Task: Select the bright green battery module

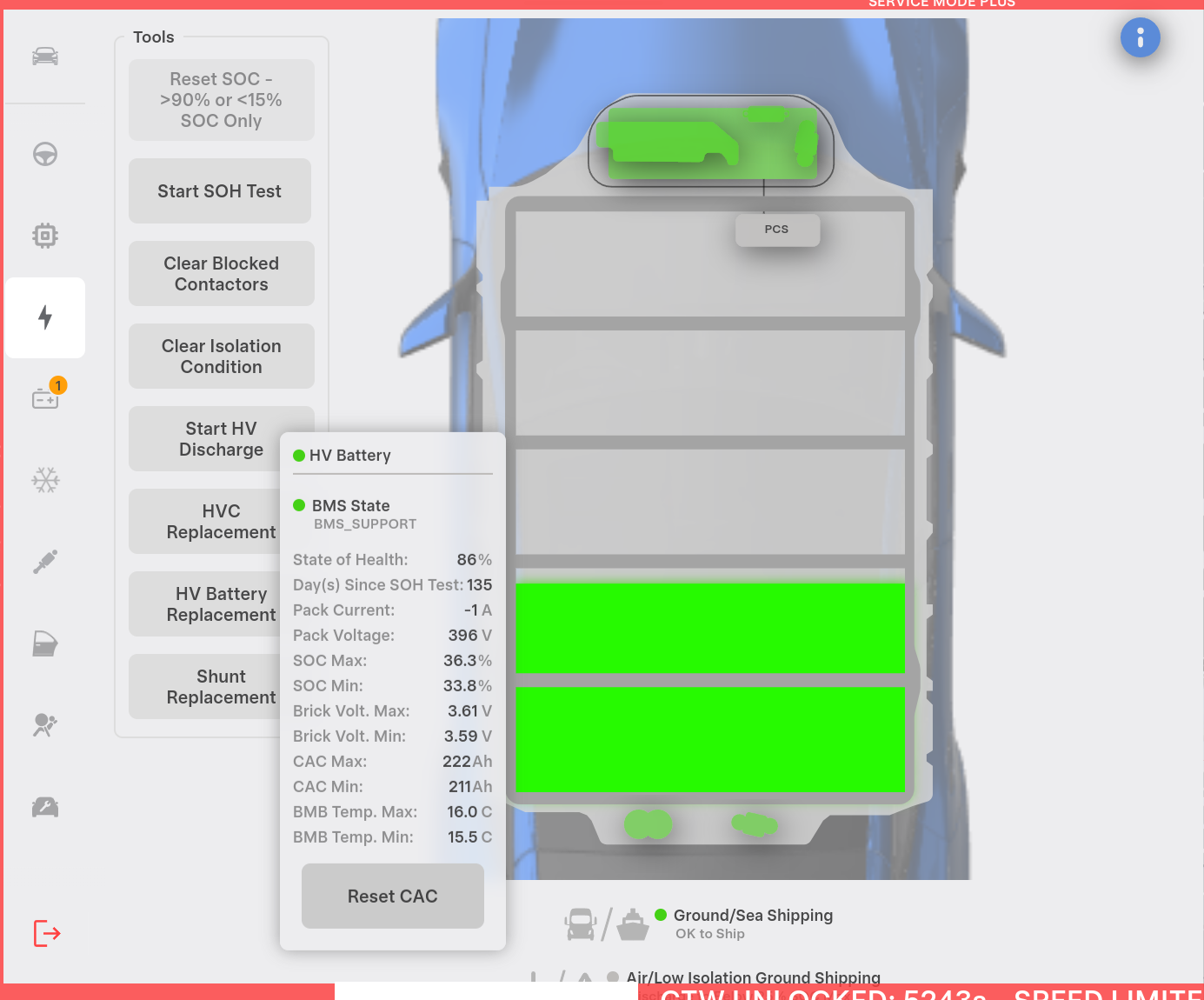Action: (709, 628)
